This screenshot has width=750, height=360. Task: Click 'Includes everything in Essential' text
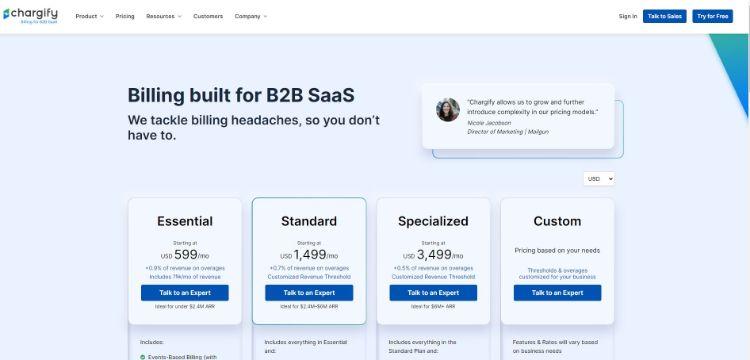[306, 342]
